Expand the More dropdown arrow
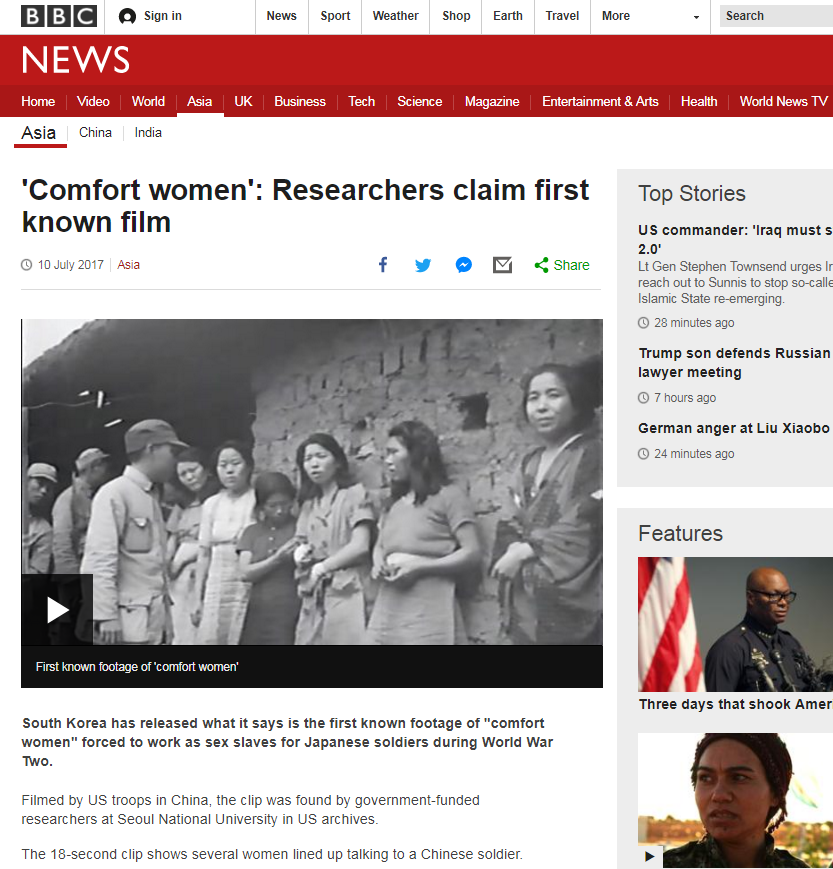 tap(696, 17)
